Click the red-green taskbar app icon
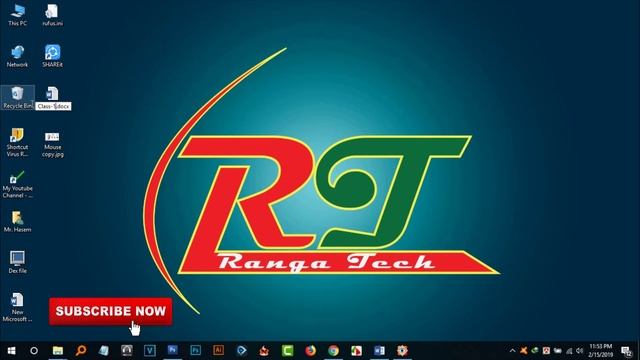Screen dimensions: 640x360 (x=356, y=351)
